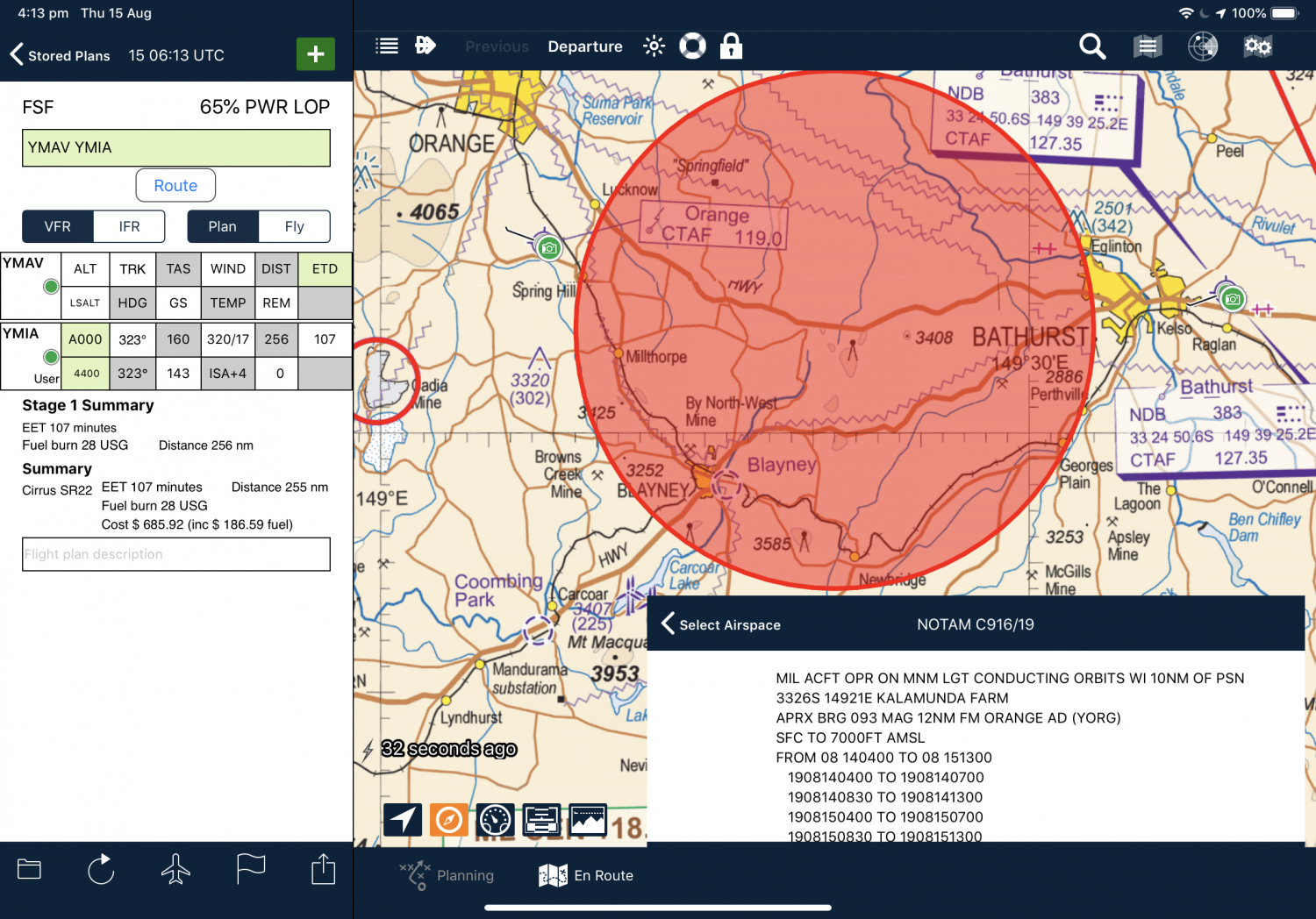Open the terrain profile icon below the map

(587, 819)
